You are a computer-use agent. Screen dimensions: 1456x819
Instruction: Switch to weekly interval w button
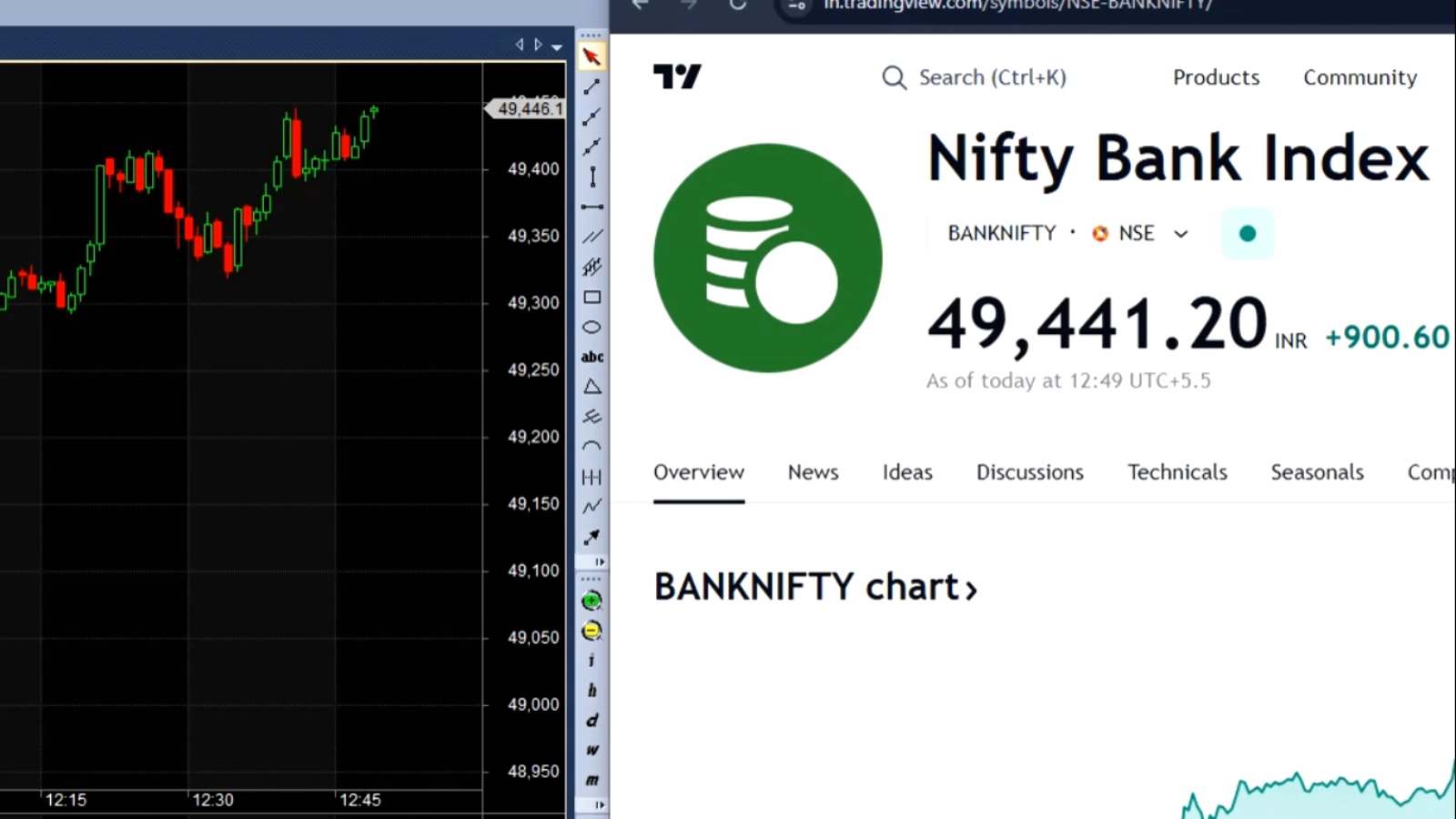coord(591,751)
